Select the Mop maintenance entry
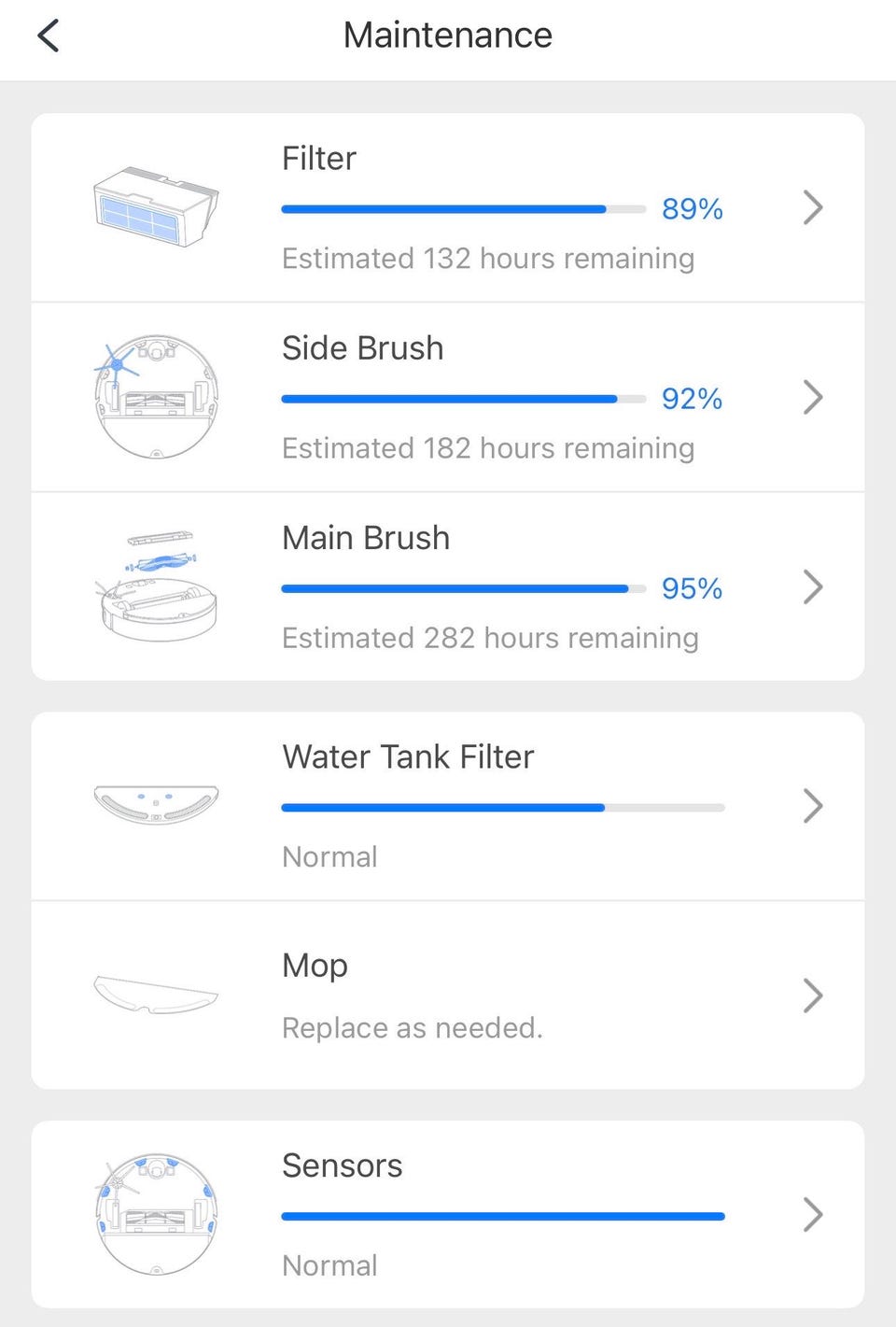 pyautogui.click(x=315, y=966)
